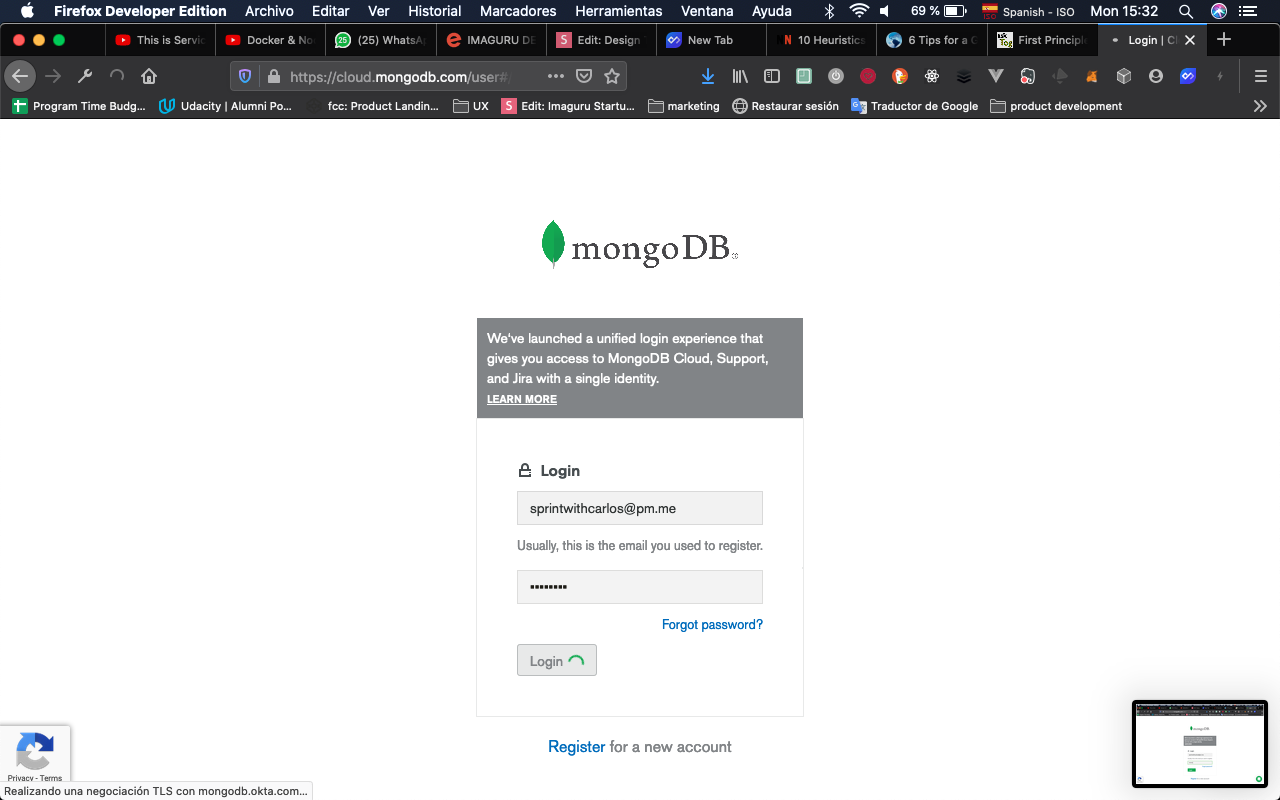Open Udacity Alumni bookmark
1280x800 pixels.
tap(226, 106)
